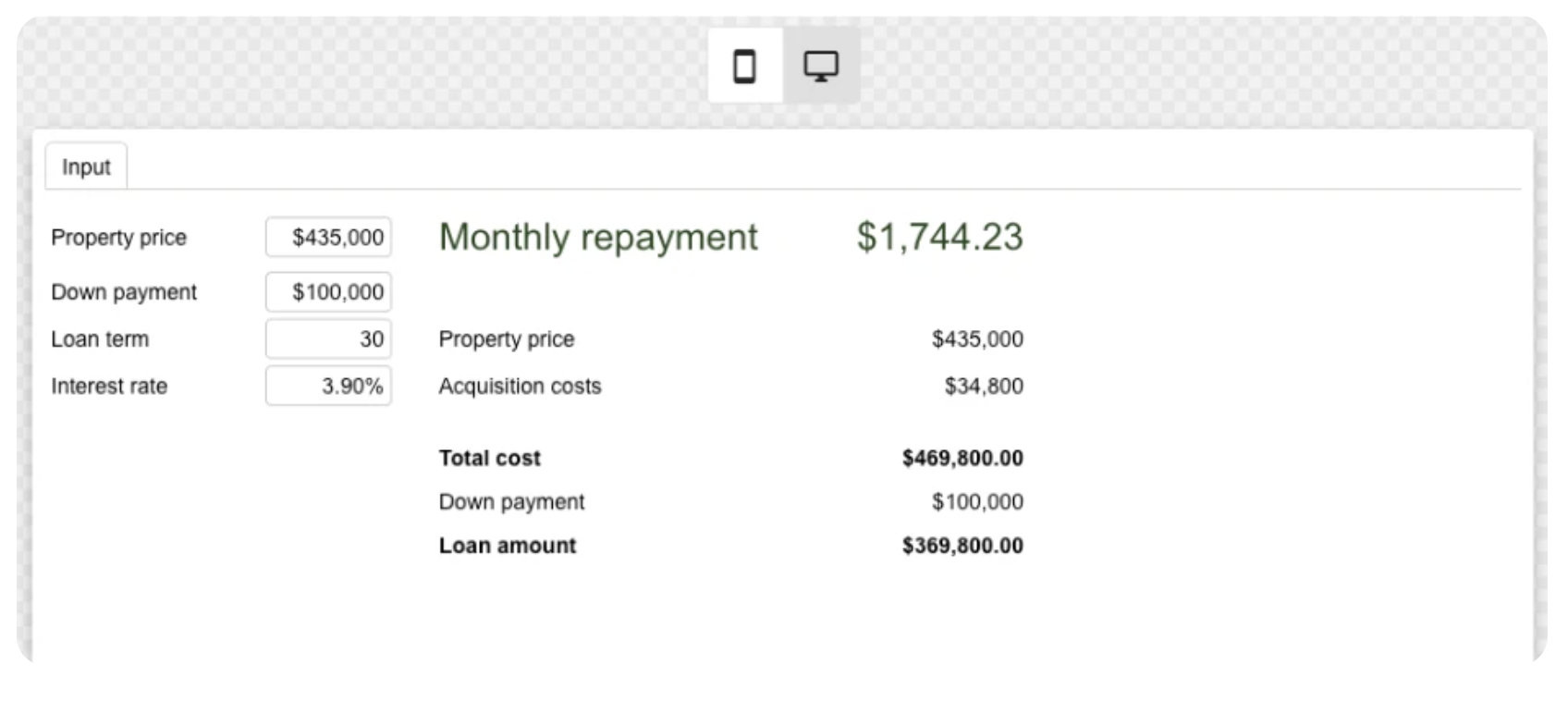Viewport: 1568px width, 701px height.
Task: Click the Interest rate input field
Action: (328, 387)
